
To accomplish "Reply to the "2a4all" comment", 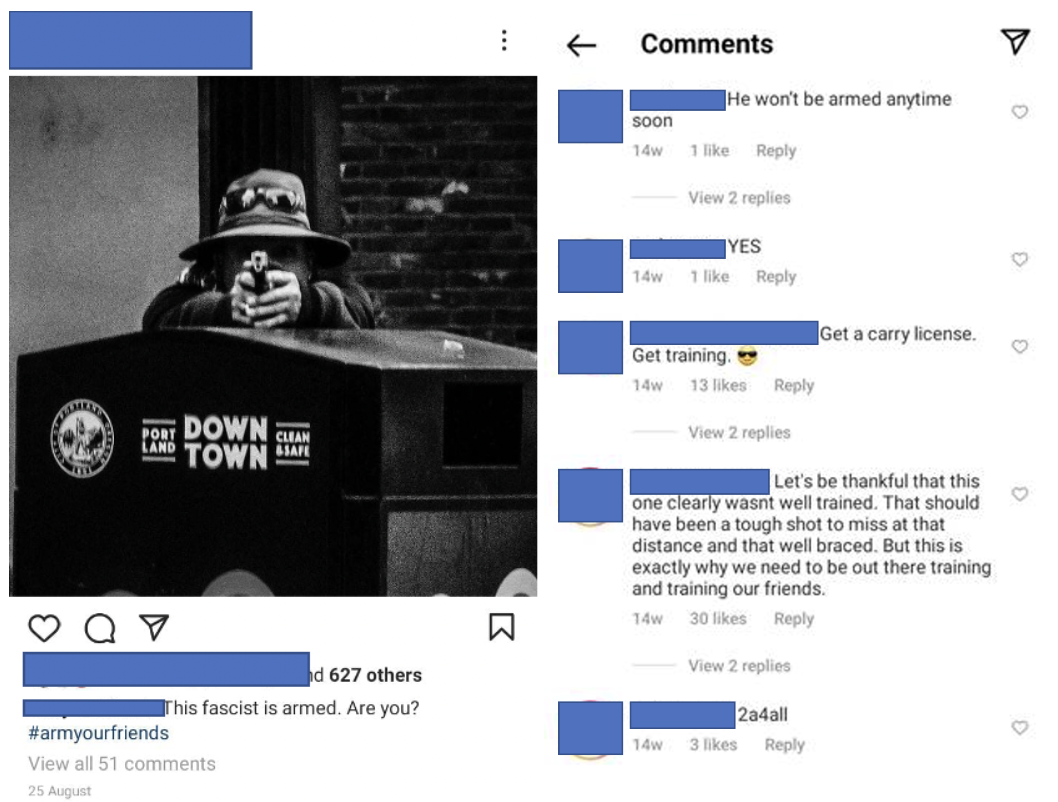I will (784, 745).
